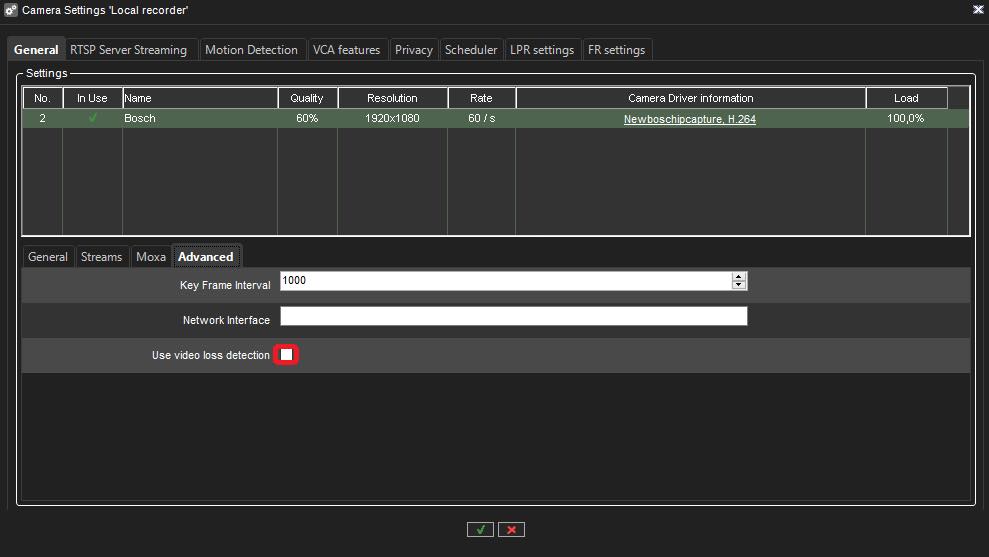Open the VCA features tab
Viewport: 989px width, 557px height.
point(346,50)
